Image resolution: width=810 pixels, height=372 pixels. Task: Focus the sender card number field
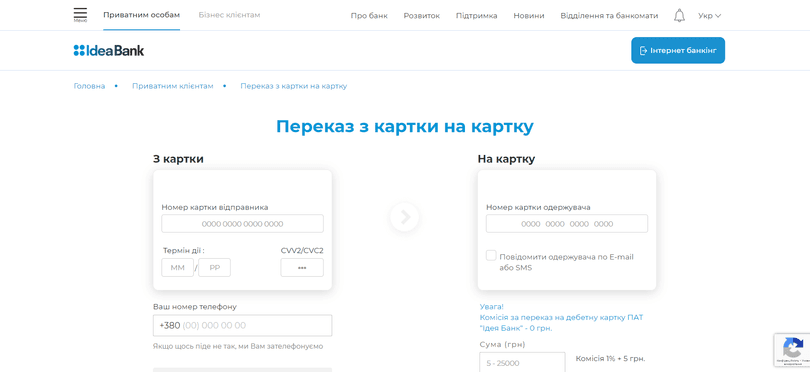tap(242, 224)
